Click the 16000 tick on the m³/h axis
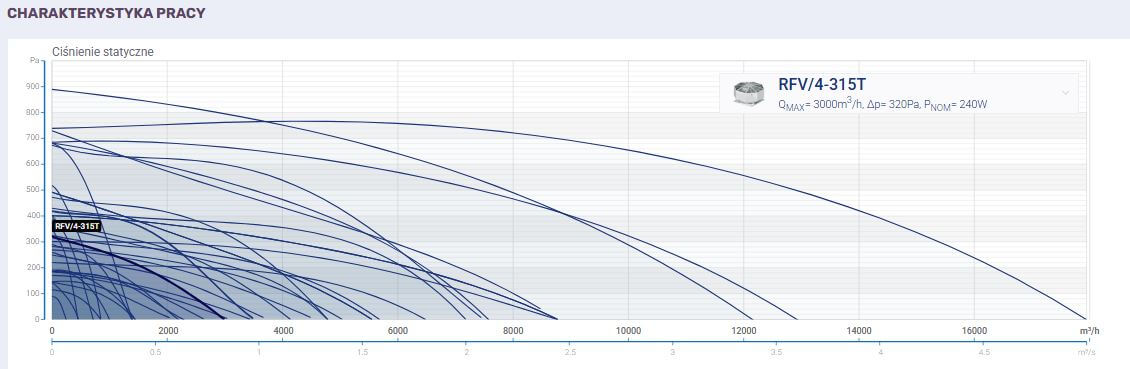Screen dimensions: 1130x369 [x=974, y=331]
